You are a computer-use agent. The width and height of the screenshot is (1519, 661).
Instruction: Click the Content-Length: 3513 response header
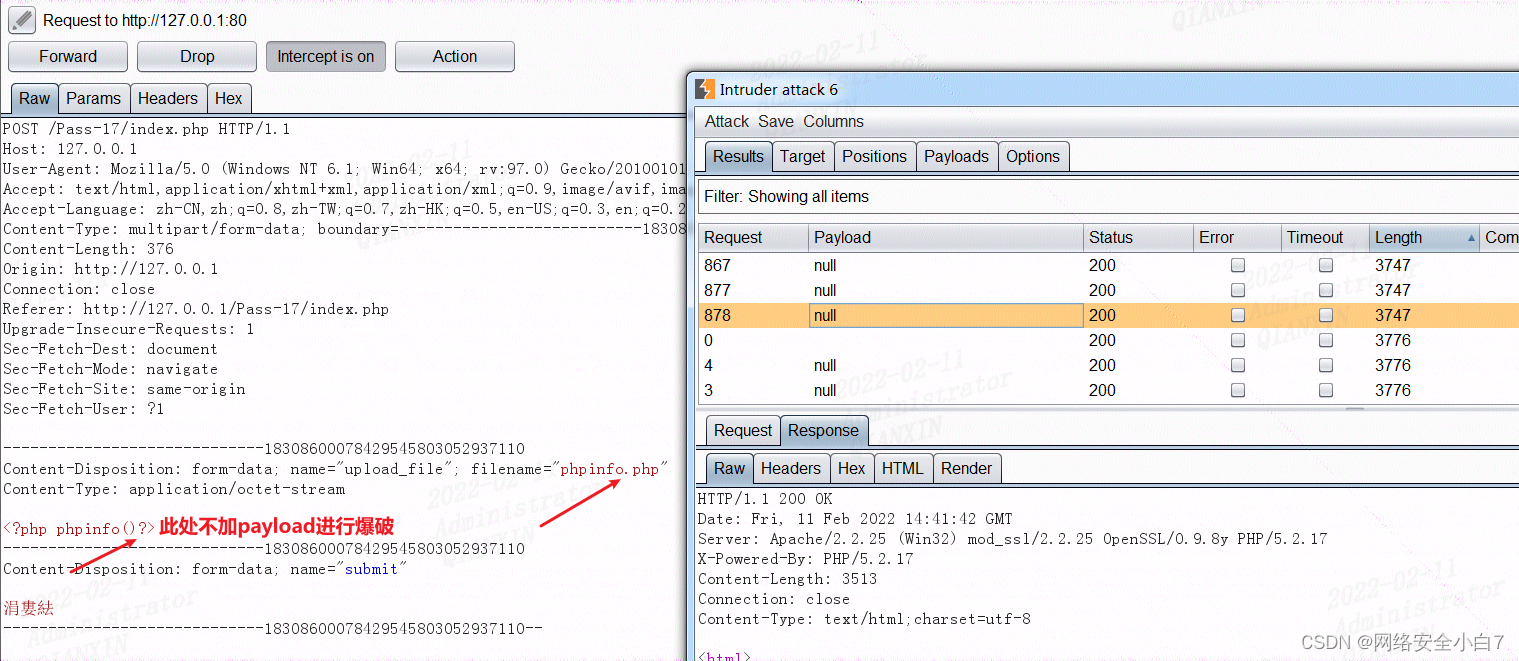click(787, 579)
